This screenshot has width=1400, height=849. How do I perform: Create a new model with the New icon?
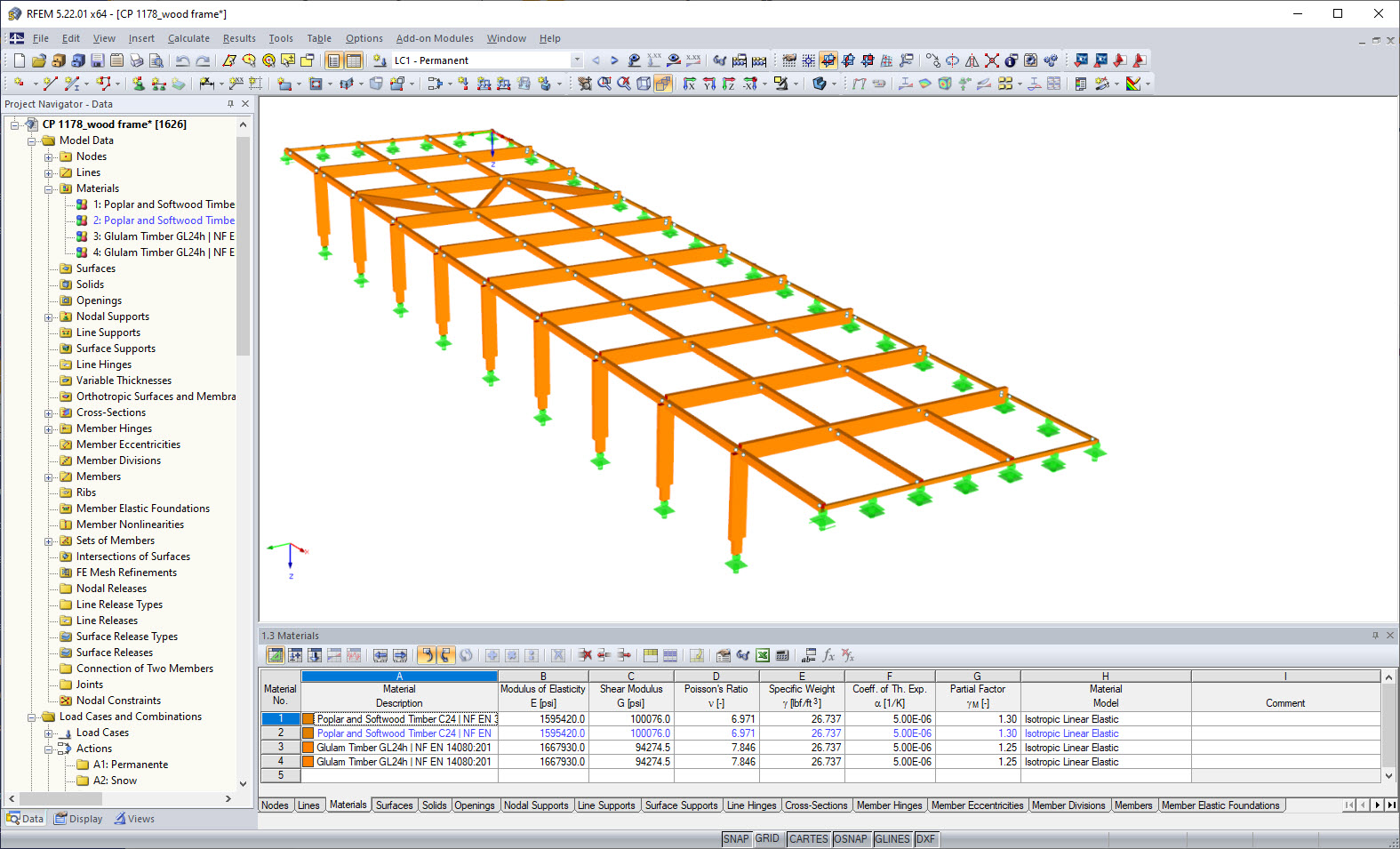pyautogui.click(x=19, y=60)
